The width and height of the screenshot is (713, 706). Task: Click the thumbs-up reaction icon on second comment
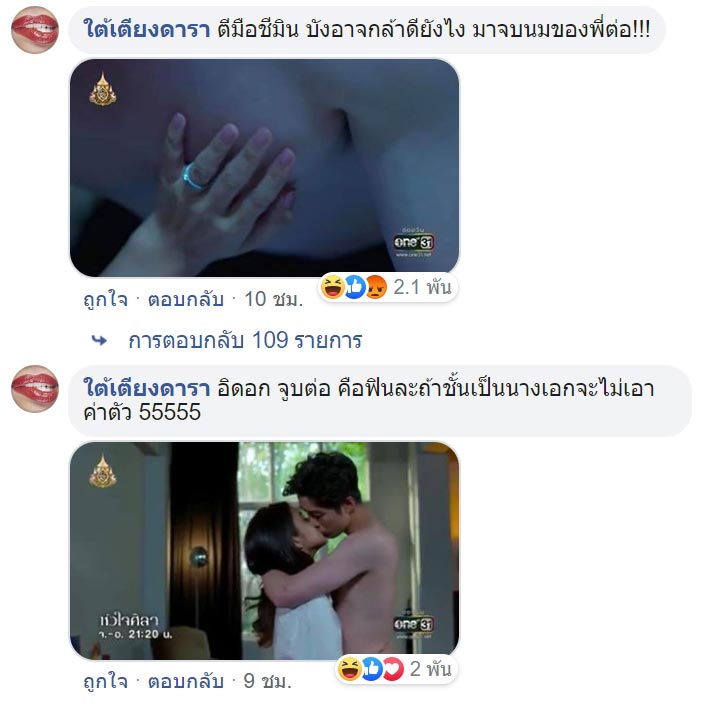click(372, 669)
